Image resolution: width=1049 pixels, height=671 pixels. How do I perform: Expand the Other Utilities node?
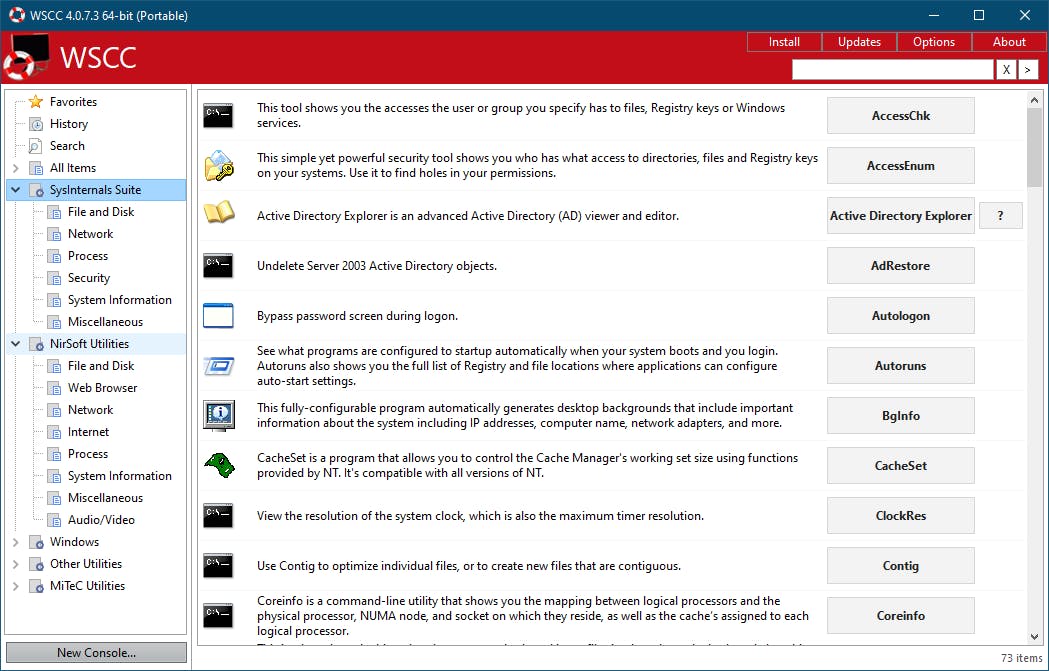point(16,564)
